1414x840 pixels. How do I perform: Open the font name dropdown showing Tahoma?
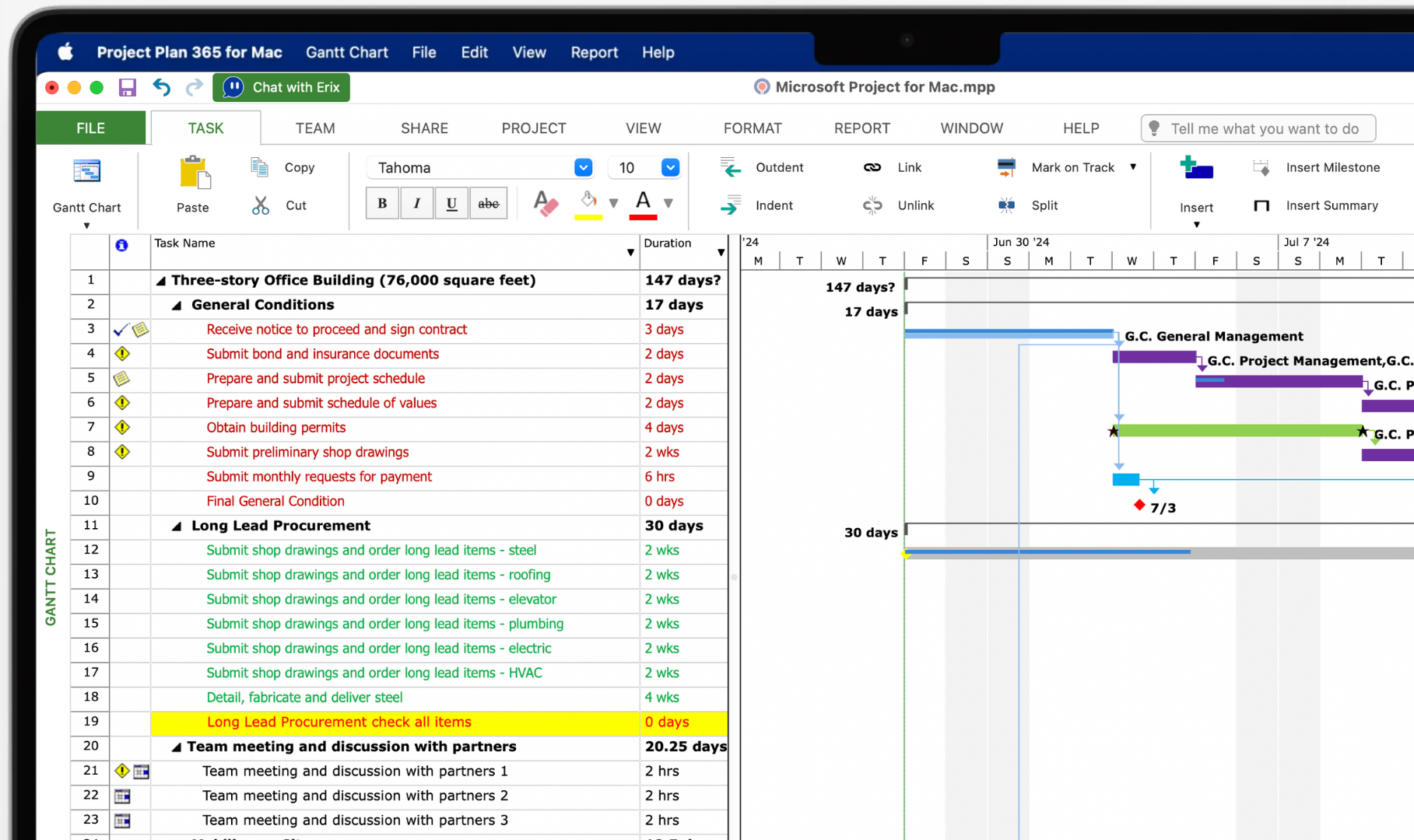[583, 167]
